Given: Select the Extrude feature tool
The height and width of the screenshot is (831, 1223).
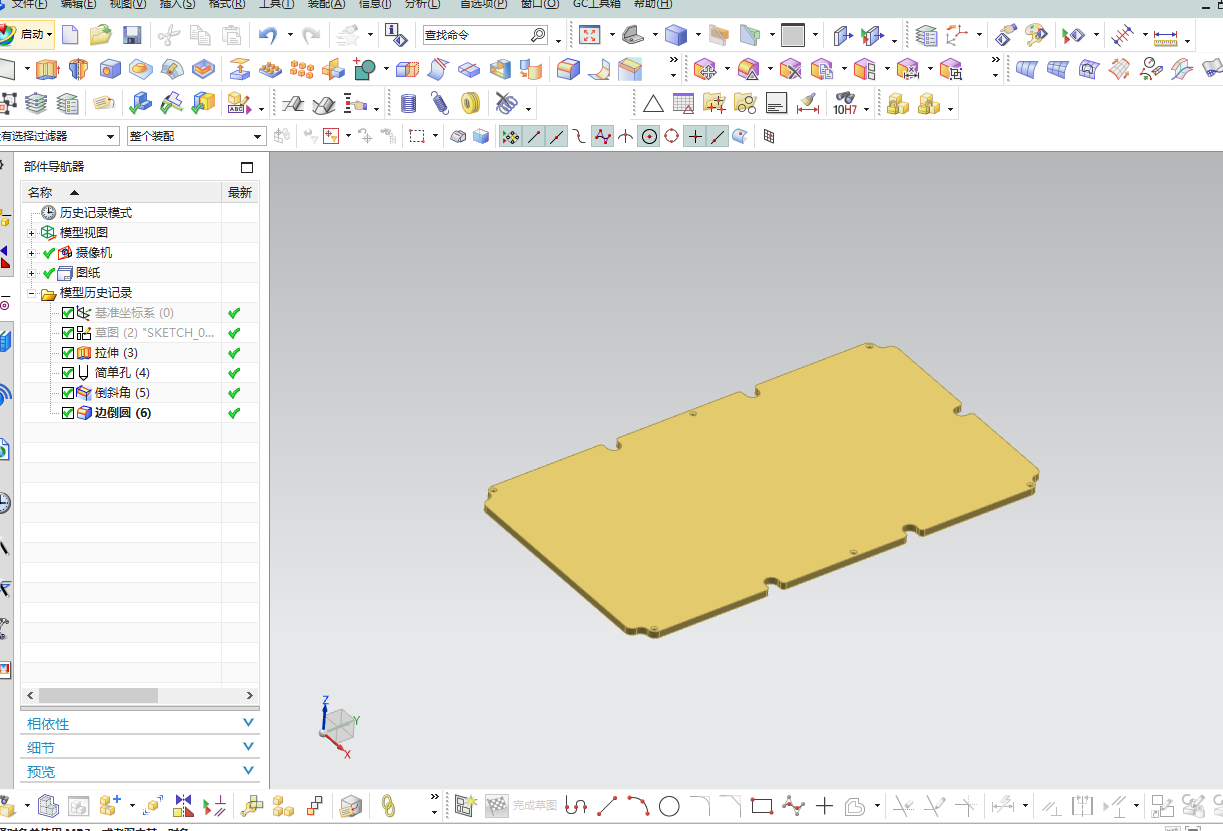Looking at the screenshot, I should point(47,69).
